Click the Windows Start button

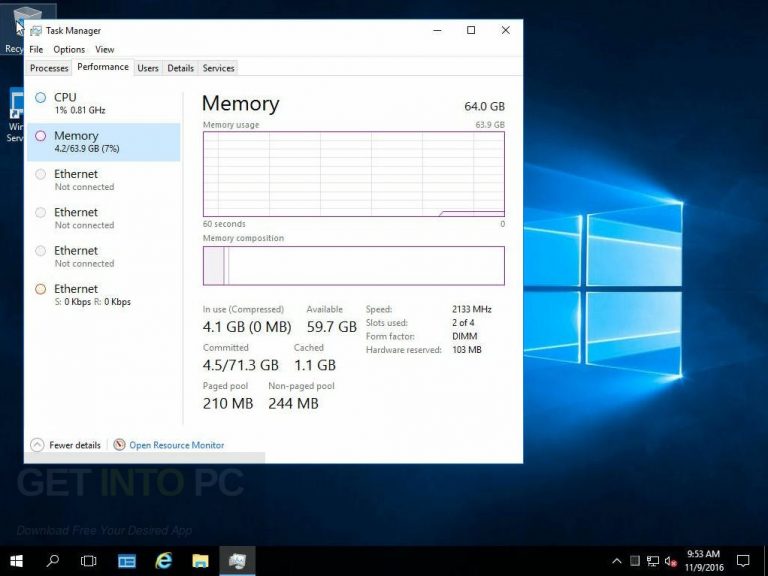16,561
